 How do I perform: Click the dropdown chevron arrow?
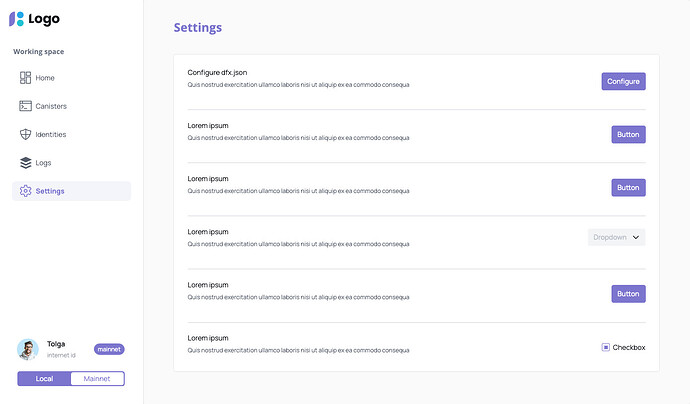pyautogui.click(x=637, y=237)
